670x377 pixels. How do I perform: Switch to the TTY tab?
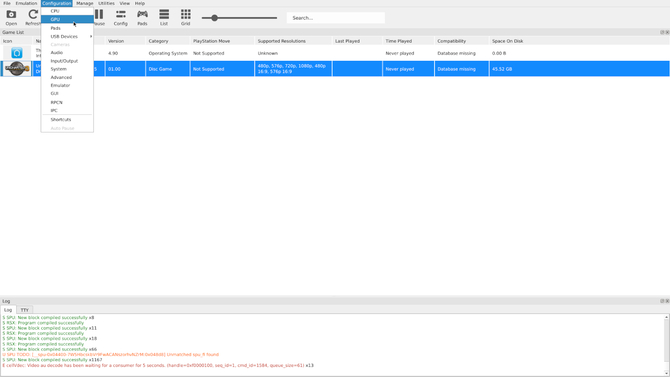tap(24, 310)
